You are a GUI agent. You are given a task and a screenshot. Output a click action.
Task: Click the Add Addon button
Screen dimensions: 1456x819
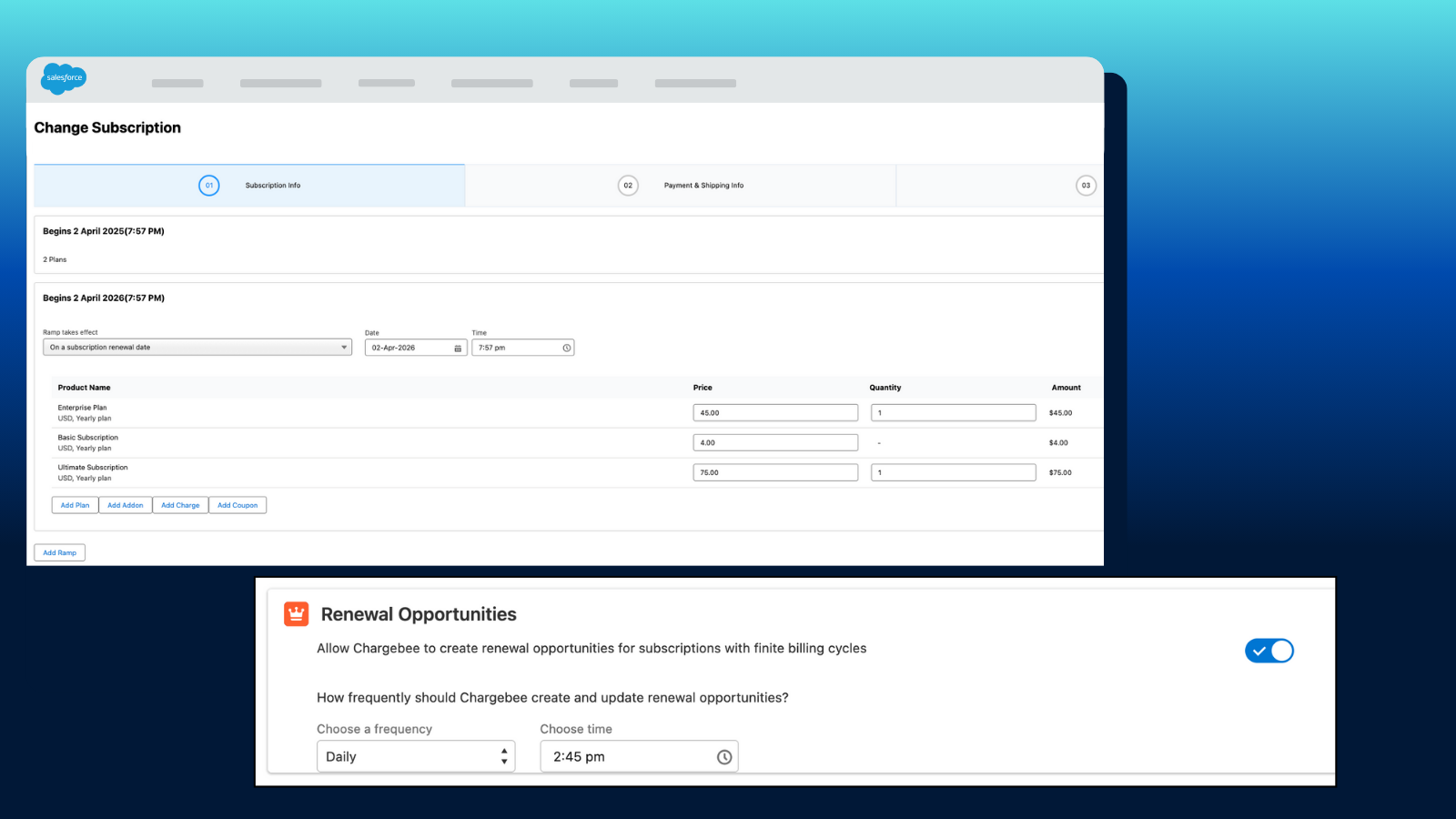pyautogui.click(x=126, y=505)
